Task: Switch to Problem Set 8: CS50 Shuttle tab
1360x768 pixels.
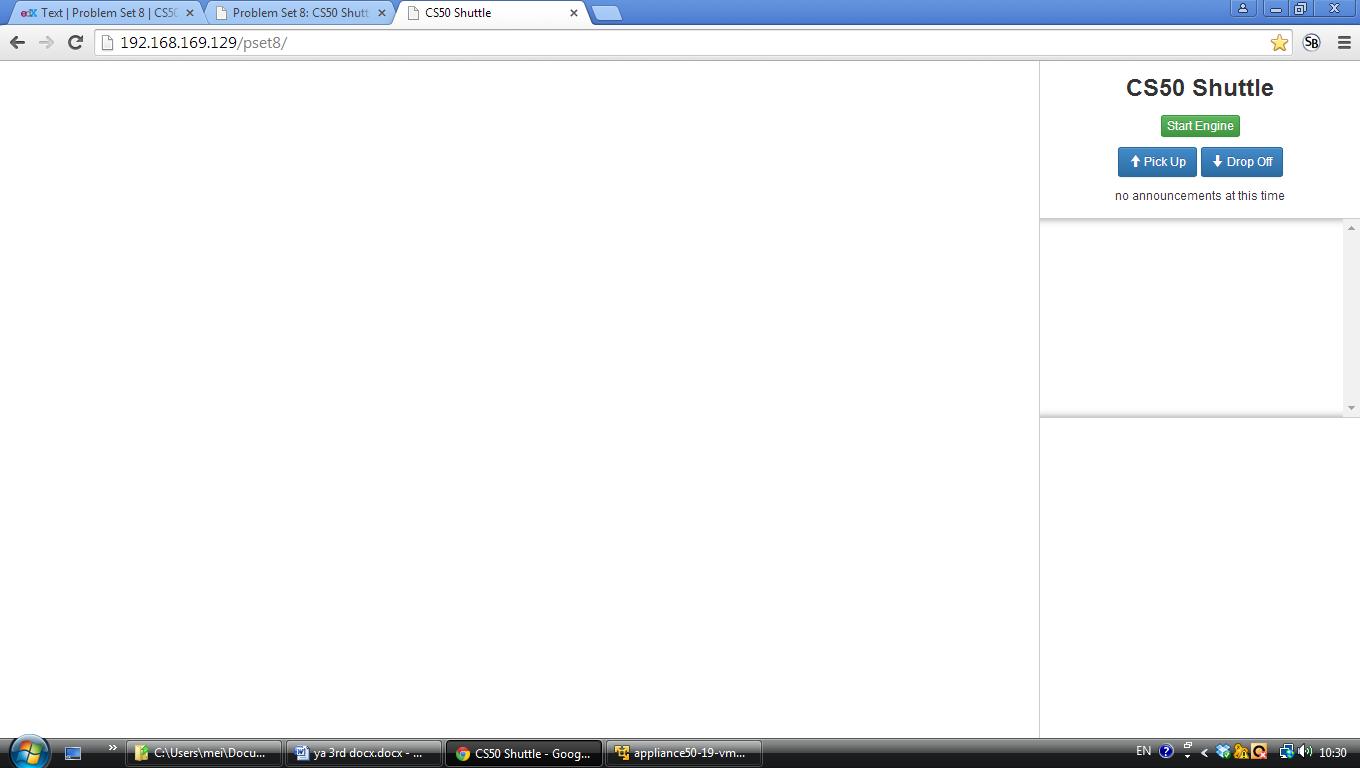Action: coord(300,13)
